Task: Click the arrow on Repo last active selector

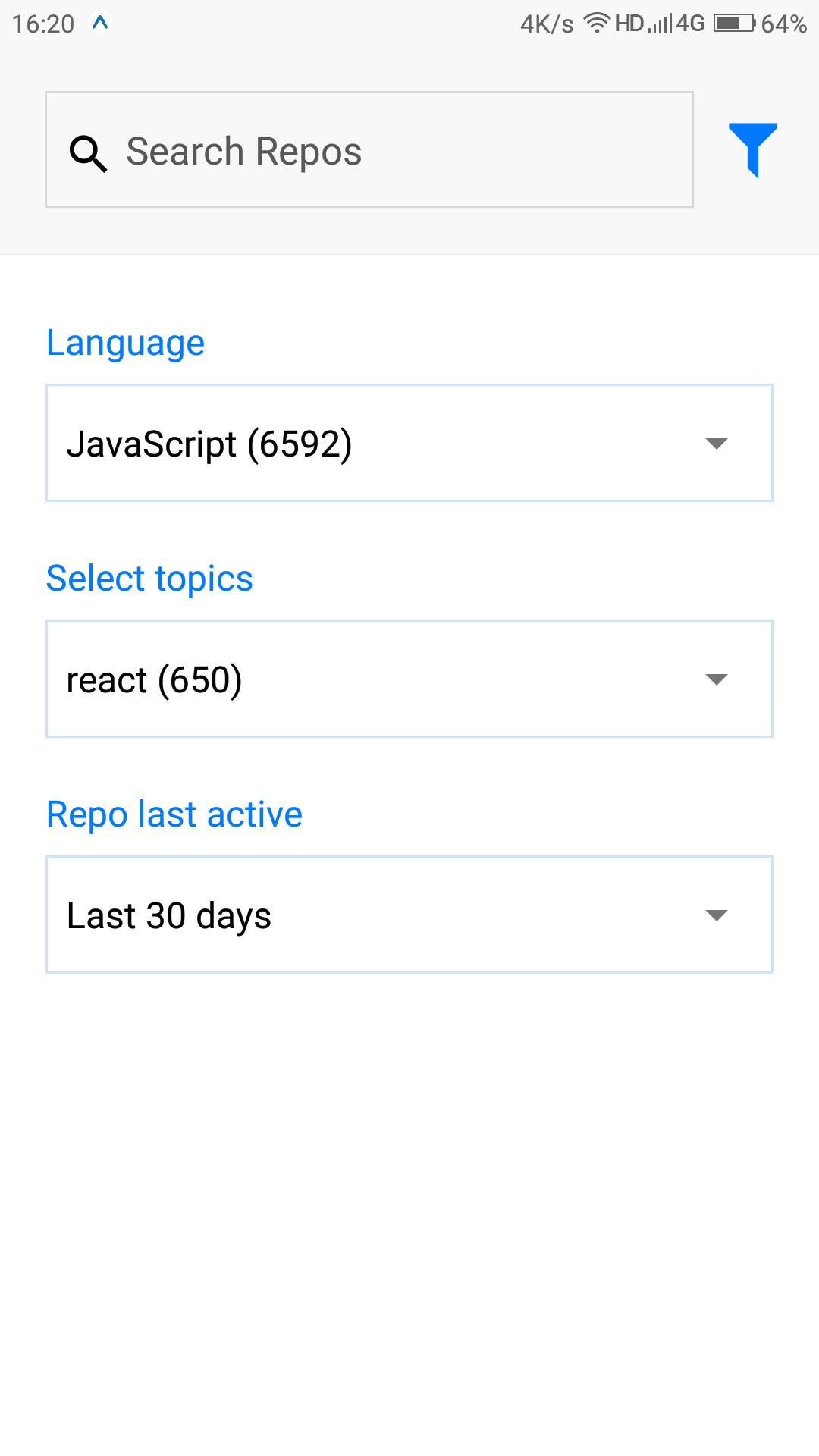Action: [716, 915]
